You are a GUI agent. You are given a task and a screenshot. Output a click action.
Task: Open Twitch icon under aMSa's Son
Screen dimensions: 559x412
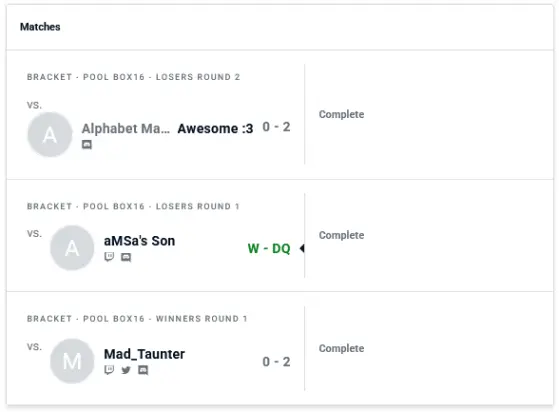coord(109,257)
